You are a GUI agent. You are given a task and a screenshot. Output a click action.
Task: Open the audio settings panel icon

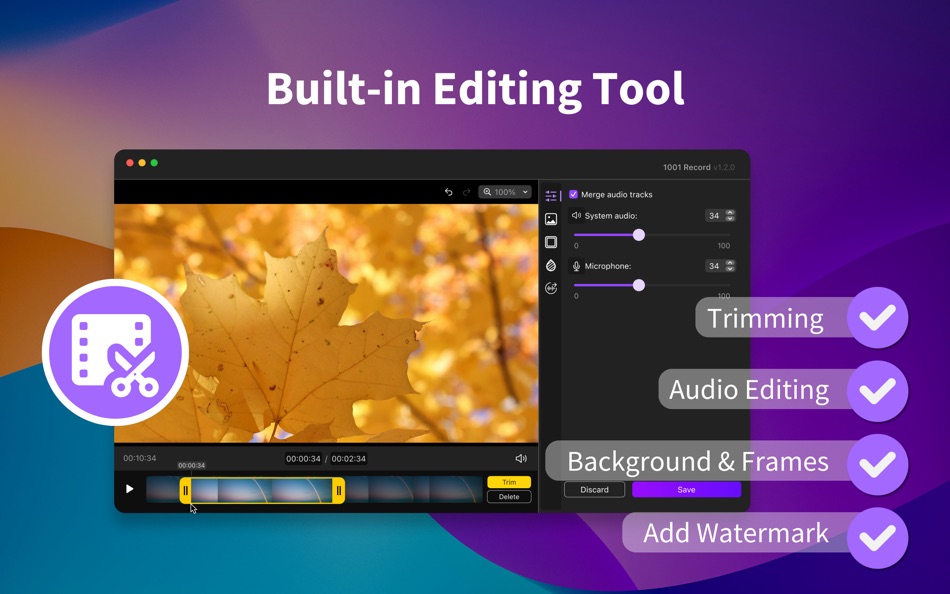pos(551,195)
